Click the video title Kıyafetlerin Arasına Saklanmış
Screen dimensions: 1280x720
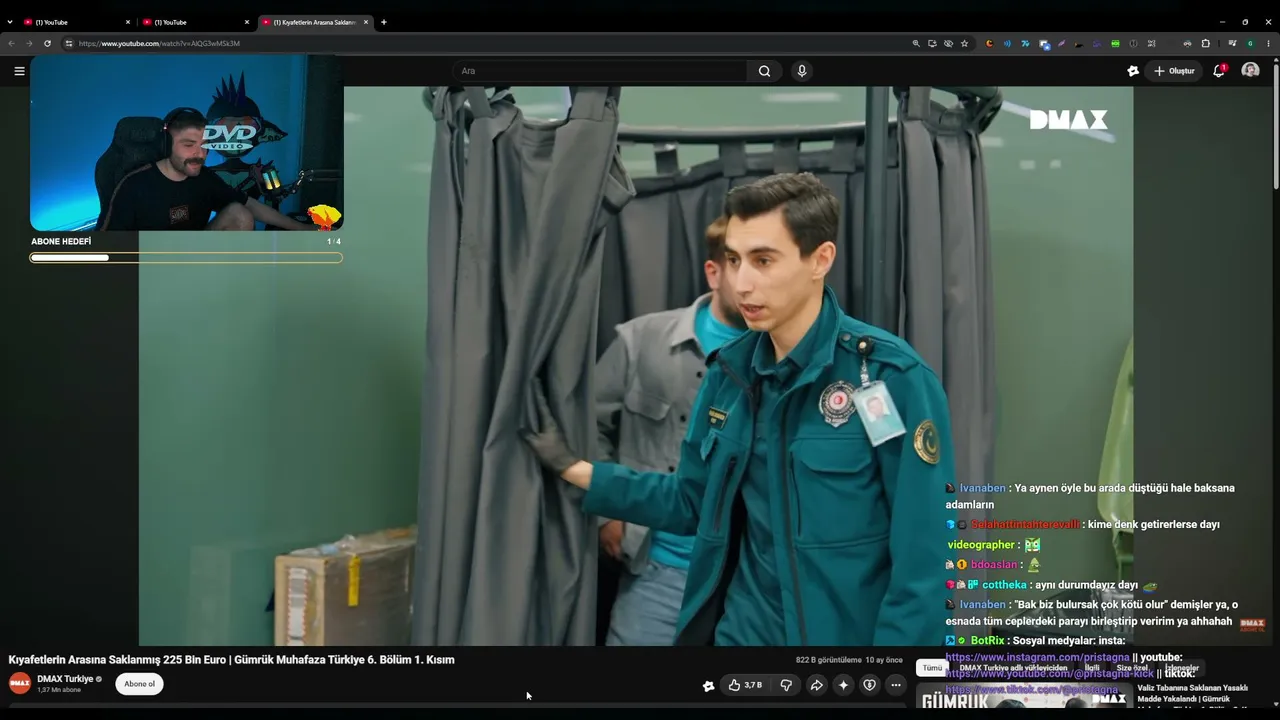(x=231, y=660)
